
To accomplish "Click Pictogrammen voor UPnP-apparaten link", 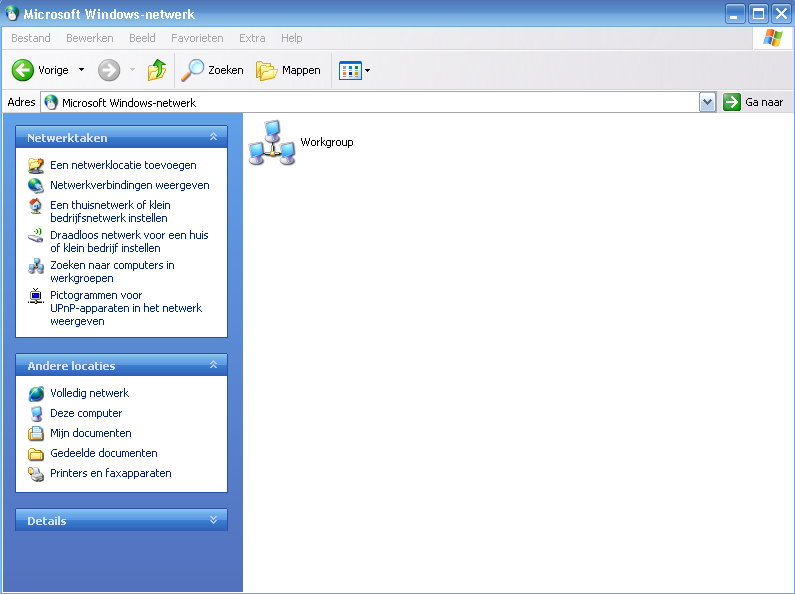I will coord(126,308).
